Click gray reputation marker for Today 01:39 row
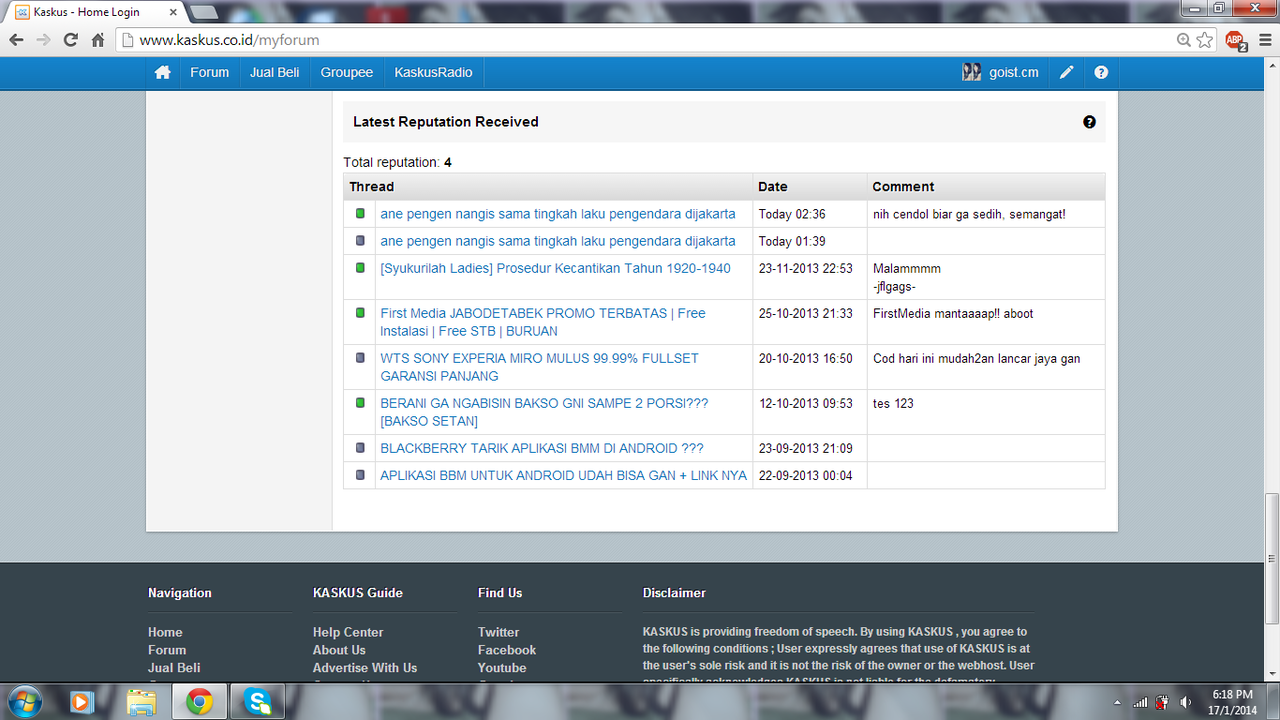1280x720 pixels. pos(360,240)
